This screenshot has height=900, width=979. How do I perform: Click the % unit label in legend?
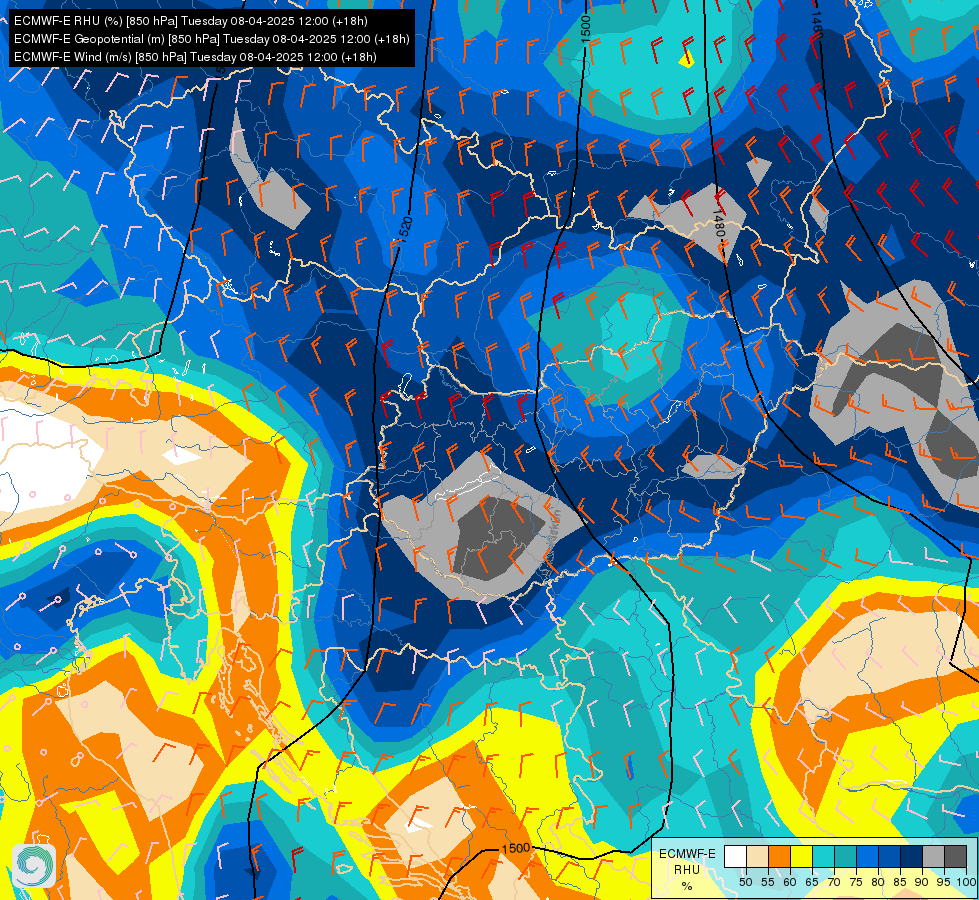[x=687, y=886]
